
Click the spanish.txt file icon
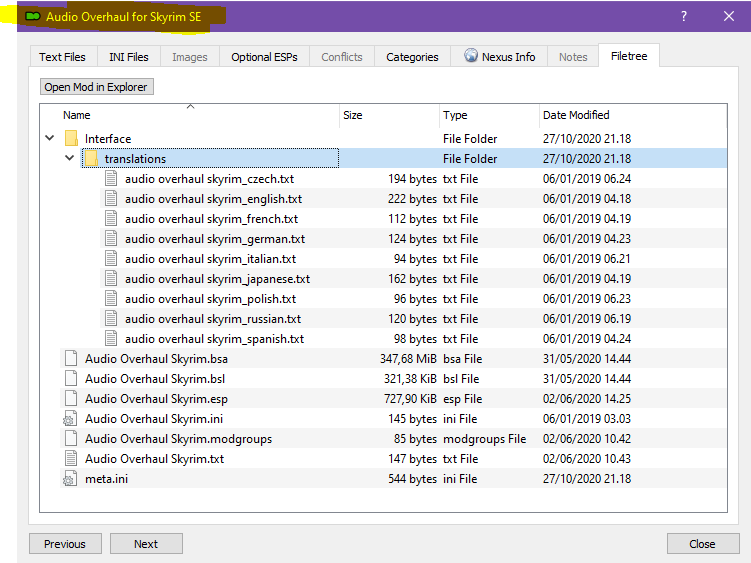(111, 339)
